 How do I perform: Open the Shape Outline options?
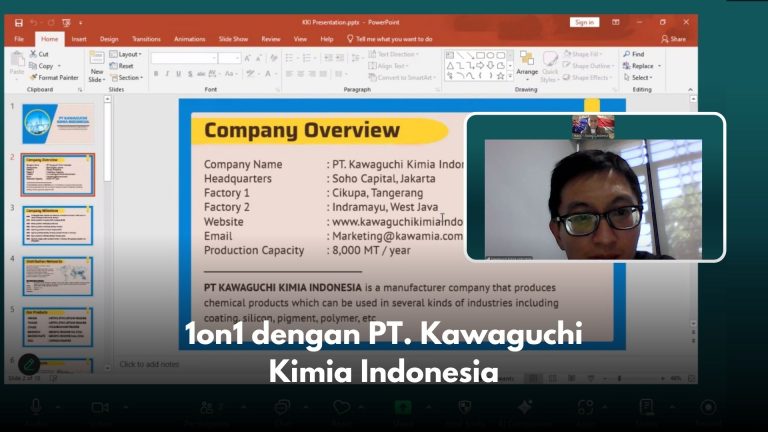[x=588, y=66]
